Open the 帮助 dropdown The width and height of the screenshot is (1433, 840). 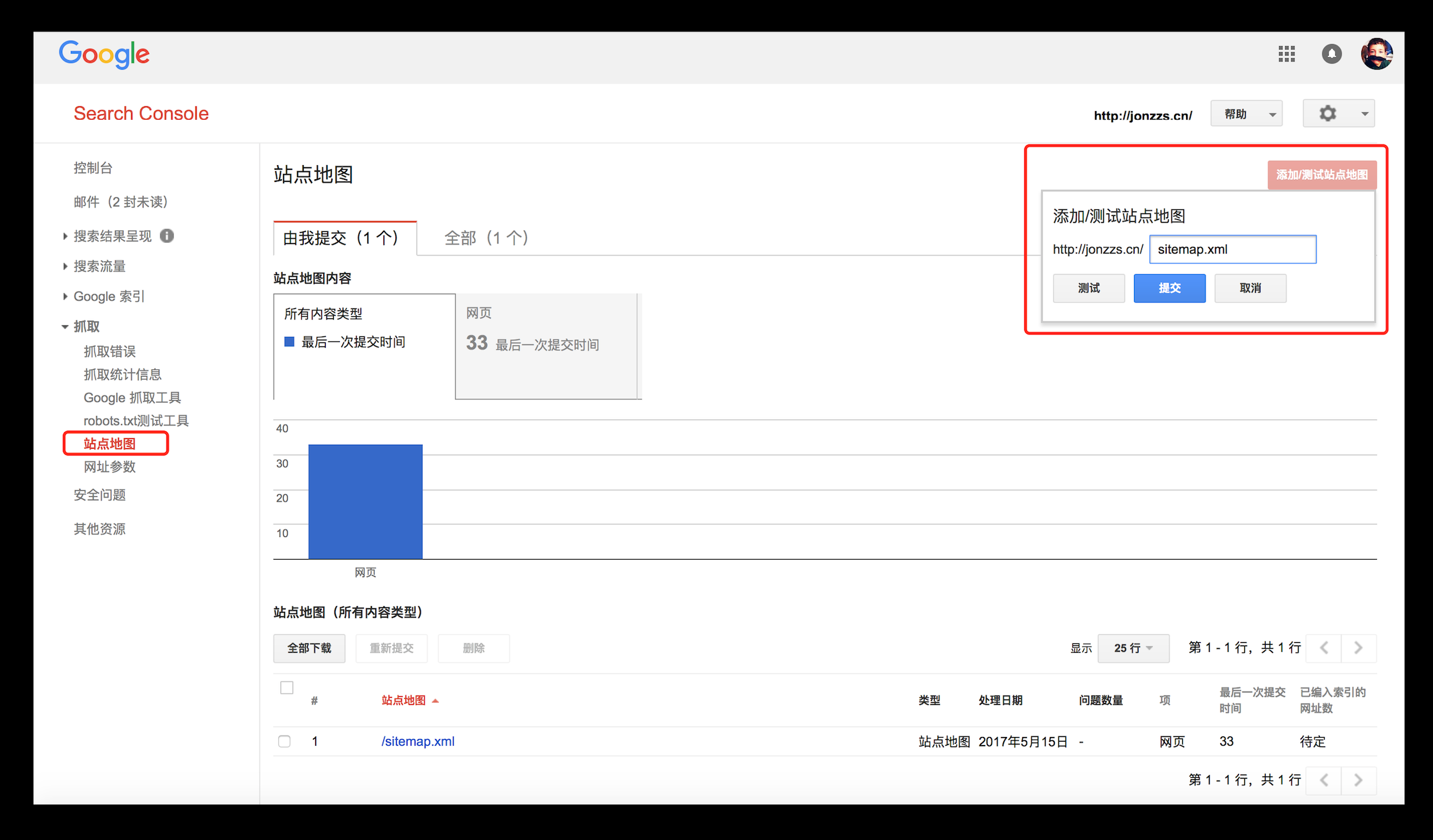tap(1246, 114)
